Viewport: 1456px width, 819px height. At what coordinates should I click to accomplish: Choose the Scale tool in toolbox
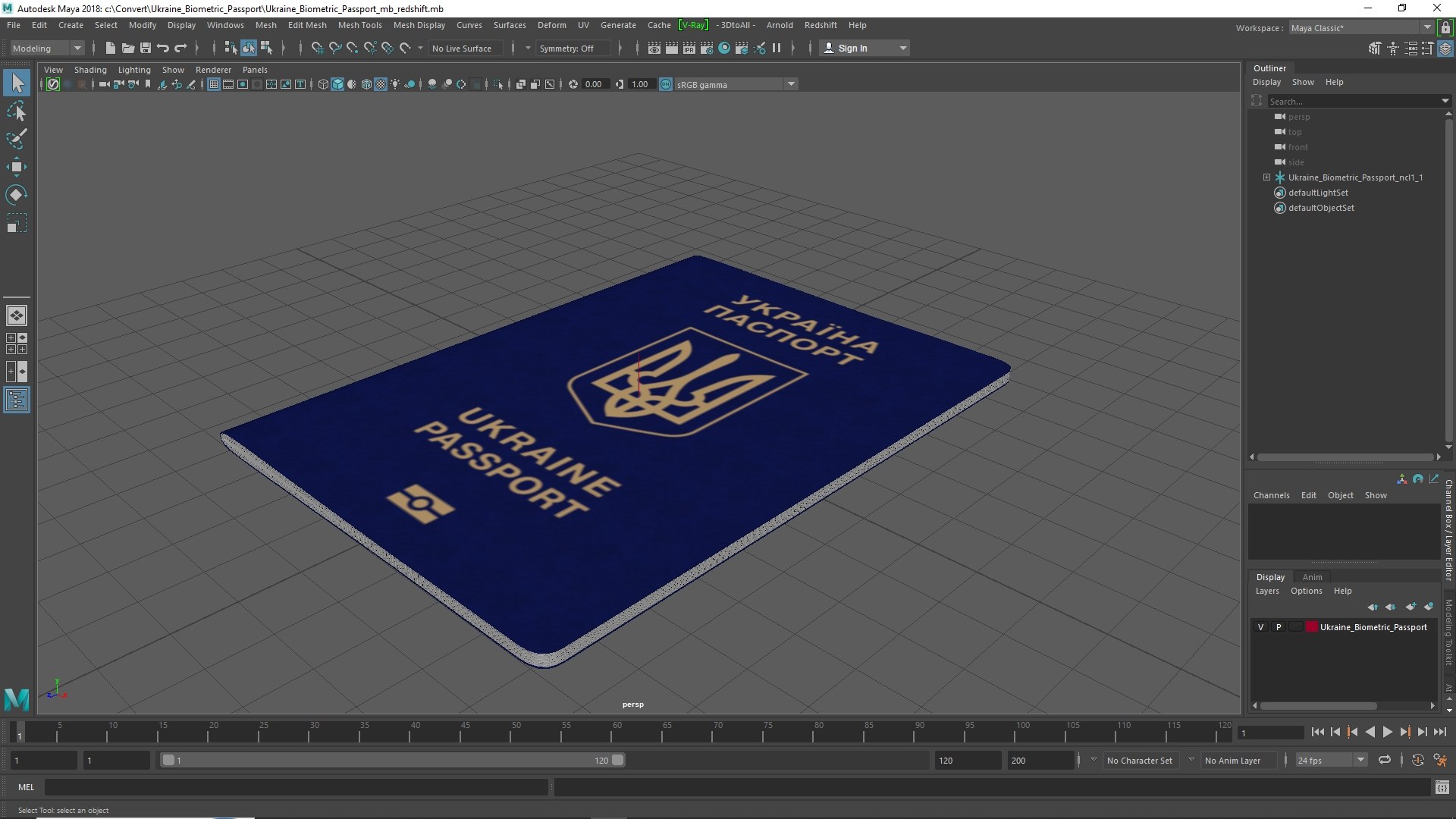[x=17, y=223]
